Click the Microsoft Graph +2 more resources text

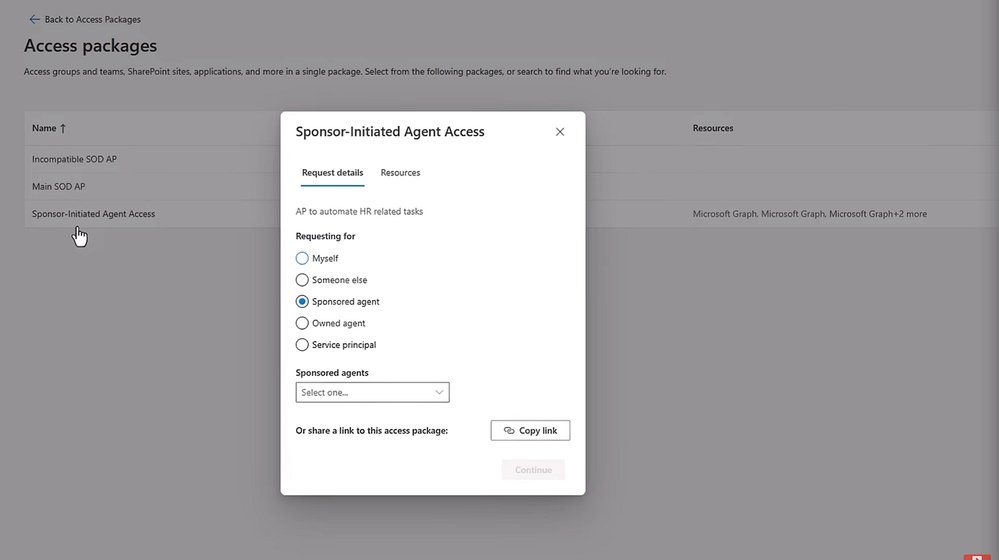810,214
